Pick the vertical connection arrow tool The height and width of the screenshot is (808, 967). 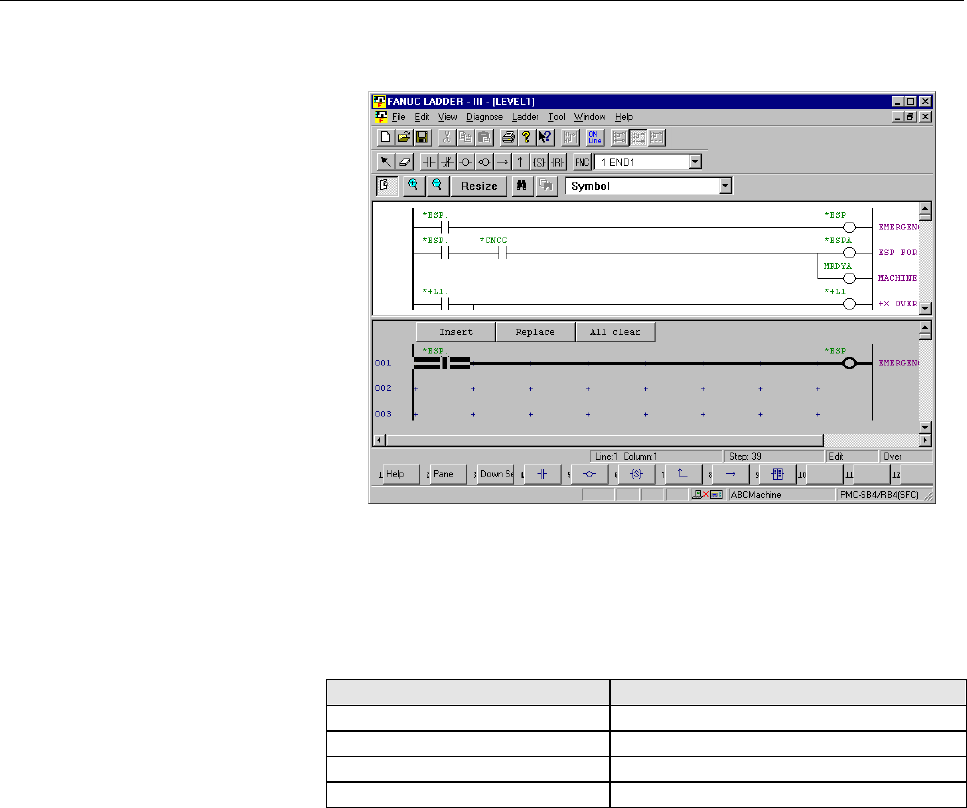click(521, 162)
